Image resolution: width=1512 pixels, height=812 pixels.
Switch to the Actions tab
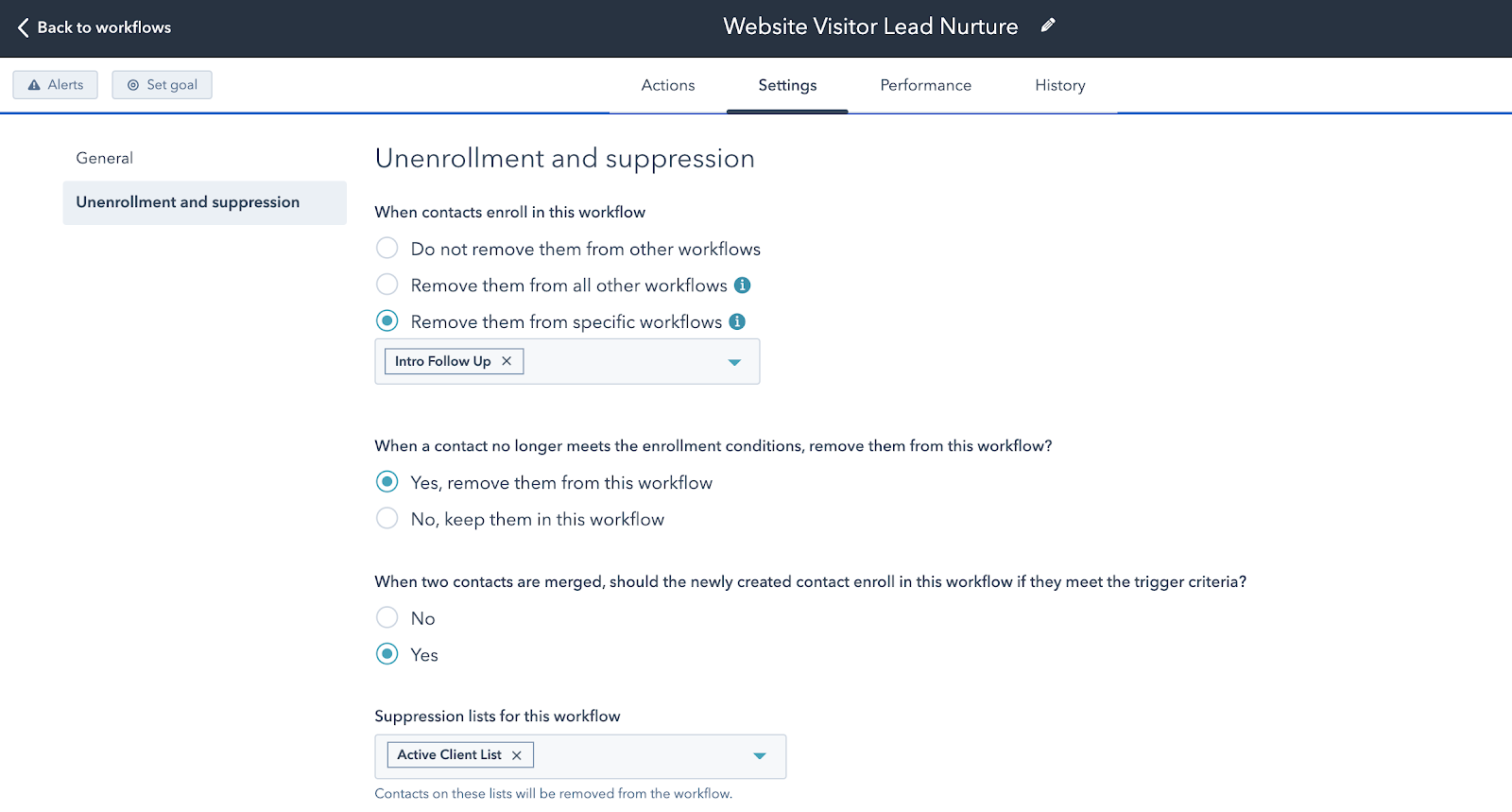tap(668, 85)
